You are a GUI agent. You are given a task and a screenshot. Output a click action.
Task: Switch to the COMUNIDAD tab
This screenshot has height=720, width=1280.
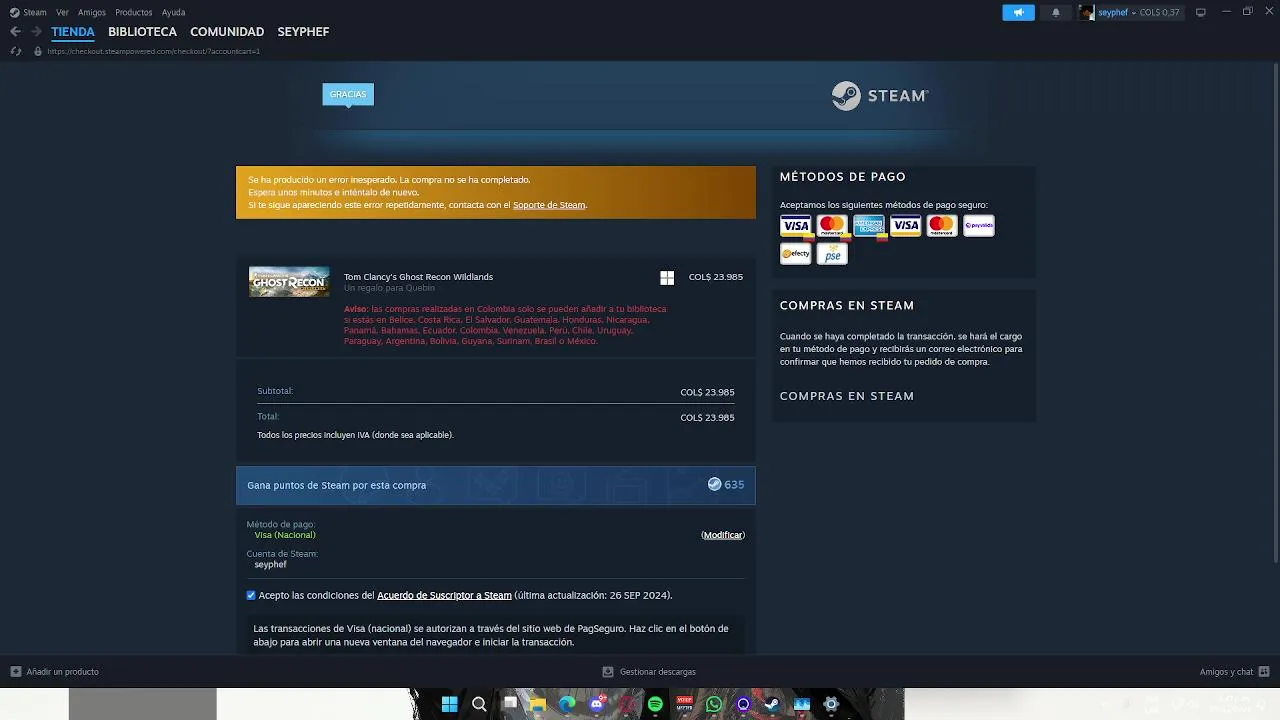click(x=227, y=32)
